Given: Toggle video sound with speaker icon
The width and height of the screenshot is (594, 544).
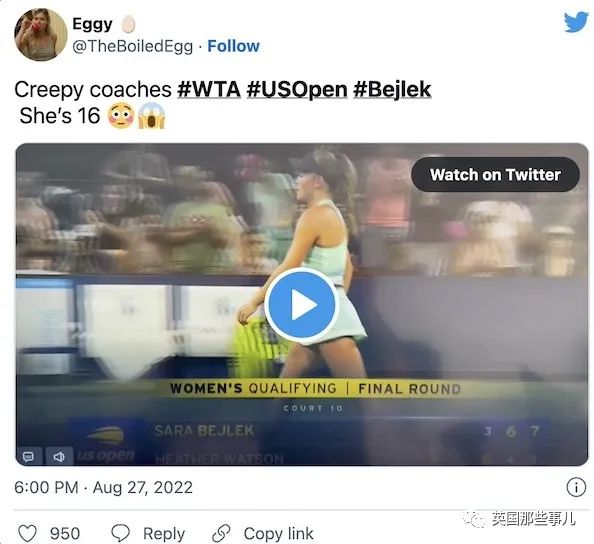Looking at the screenshot, I should pyautogui.click(x=59, y=456).
